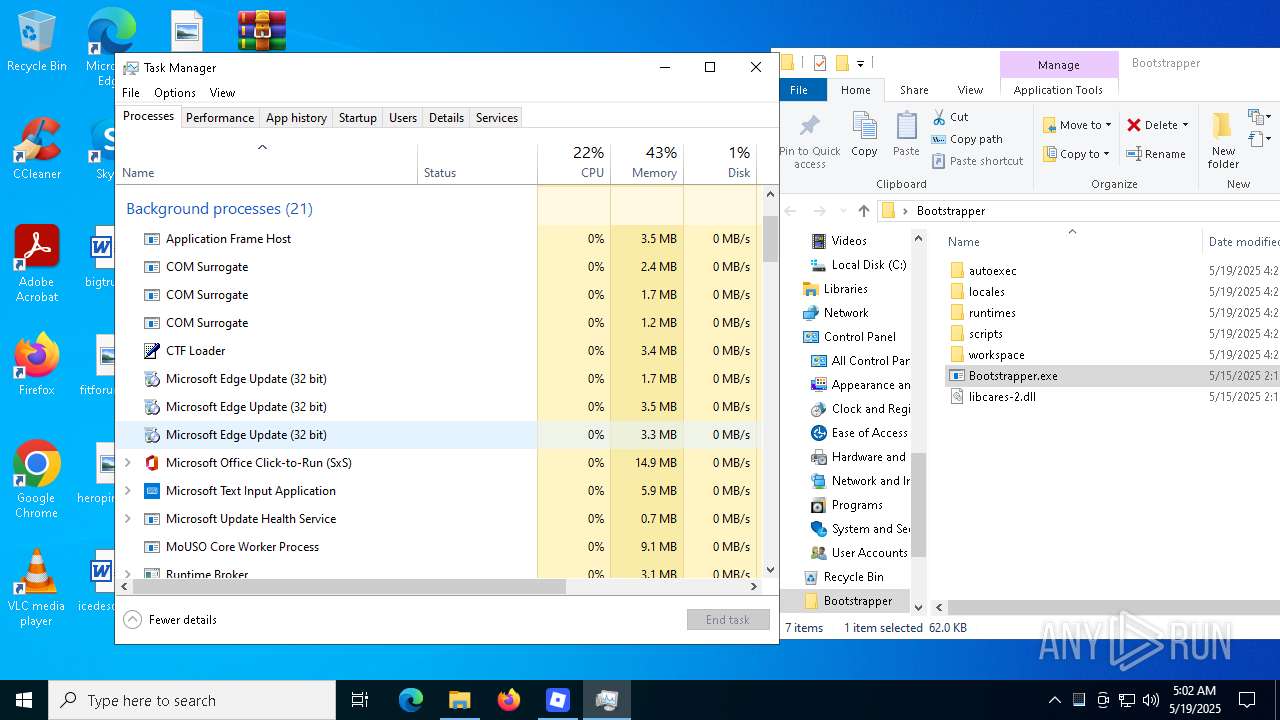
Task: Click Edge icon in taskbar
Action: coord(411,700)
